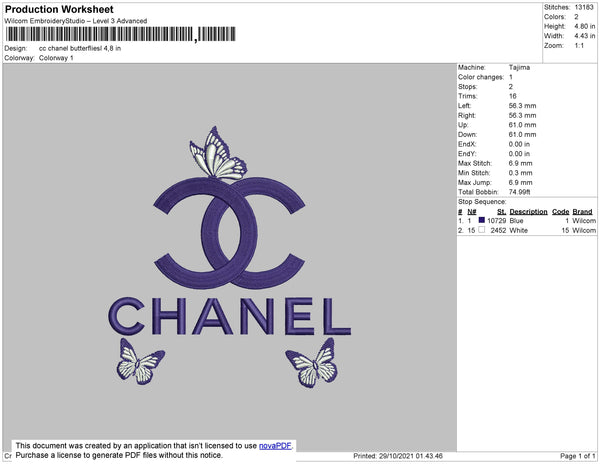Click the butterfly above the CC logo
This screenshot has height=464, width=600.
(x=218, y=153)
